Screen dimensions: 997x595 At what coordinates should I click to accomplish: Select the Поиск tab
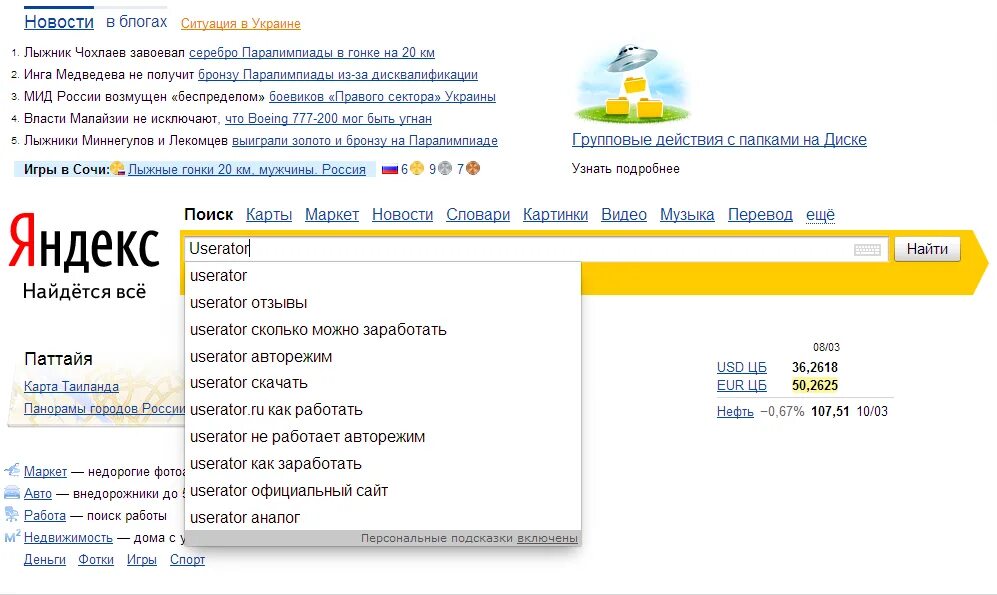(x=209, y=215)
